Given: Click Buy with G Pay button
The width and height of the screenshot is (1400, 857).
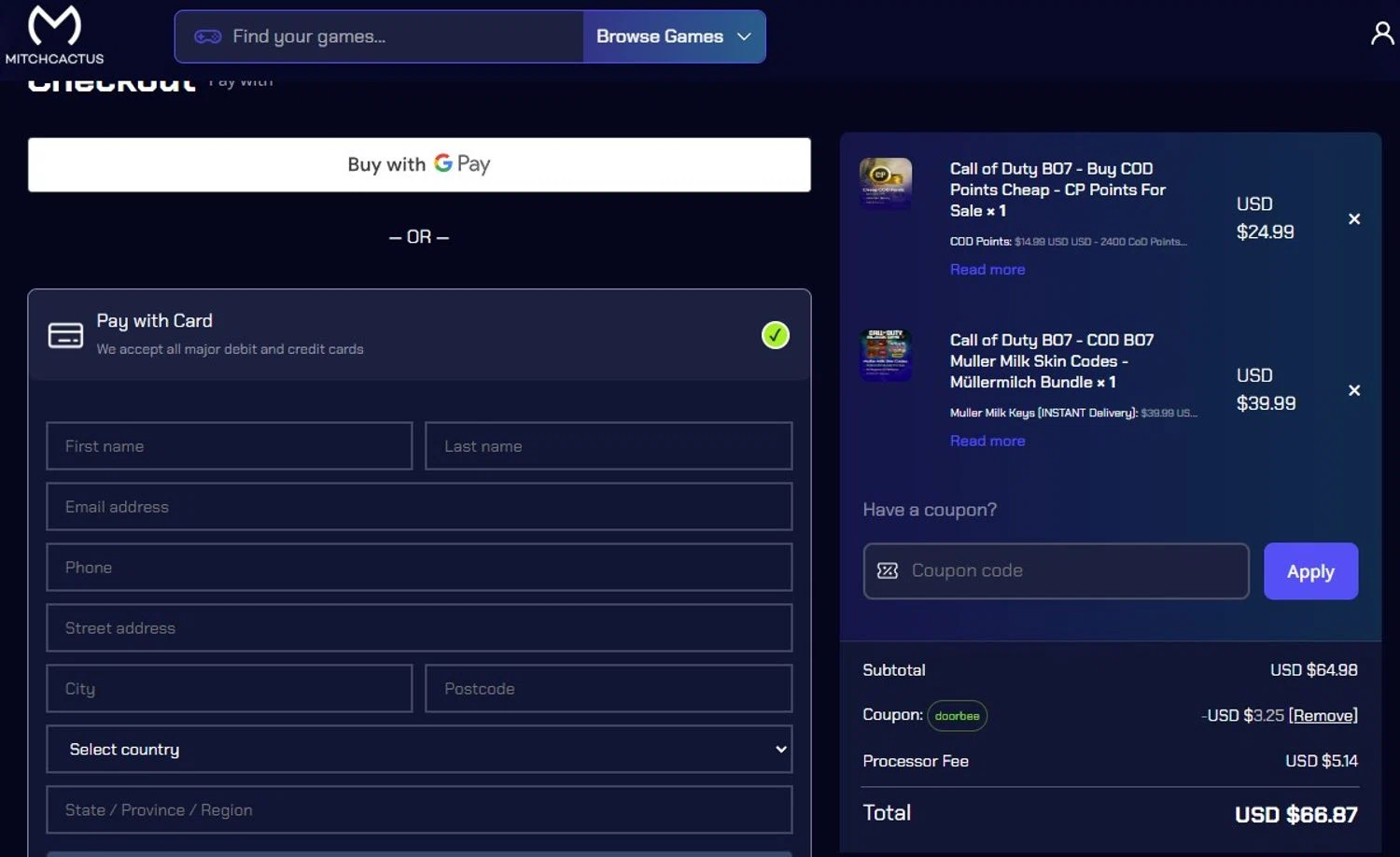Looking at the screenshot, I should click(x=419, y=164).
